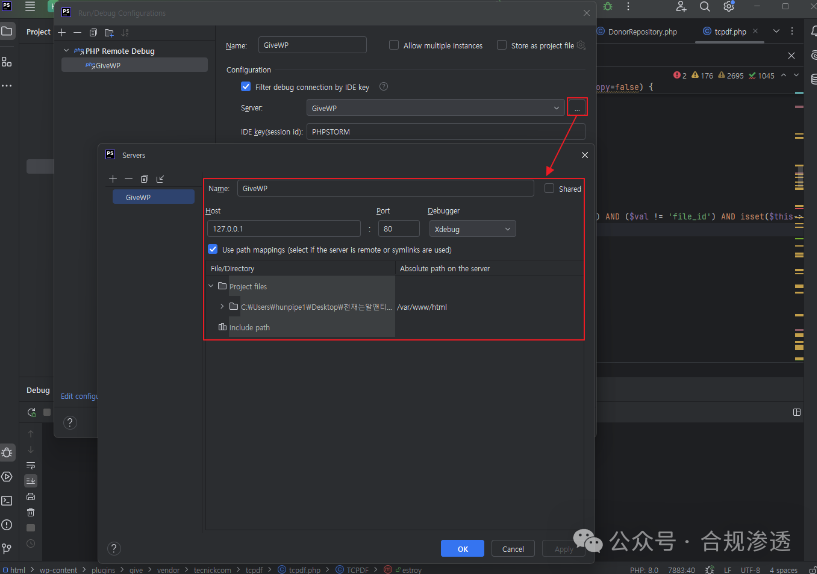817x574 pixels.
Task: Jump to previous highlighted error arrow
Action: coord(783,76)
